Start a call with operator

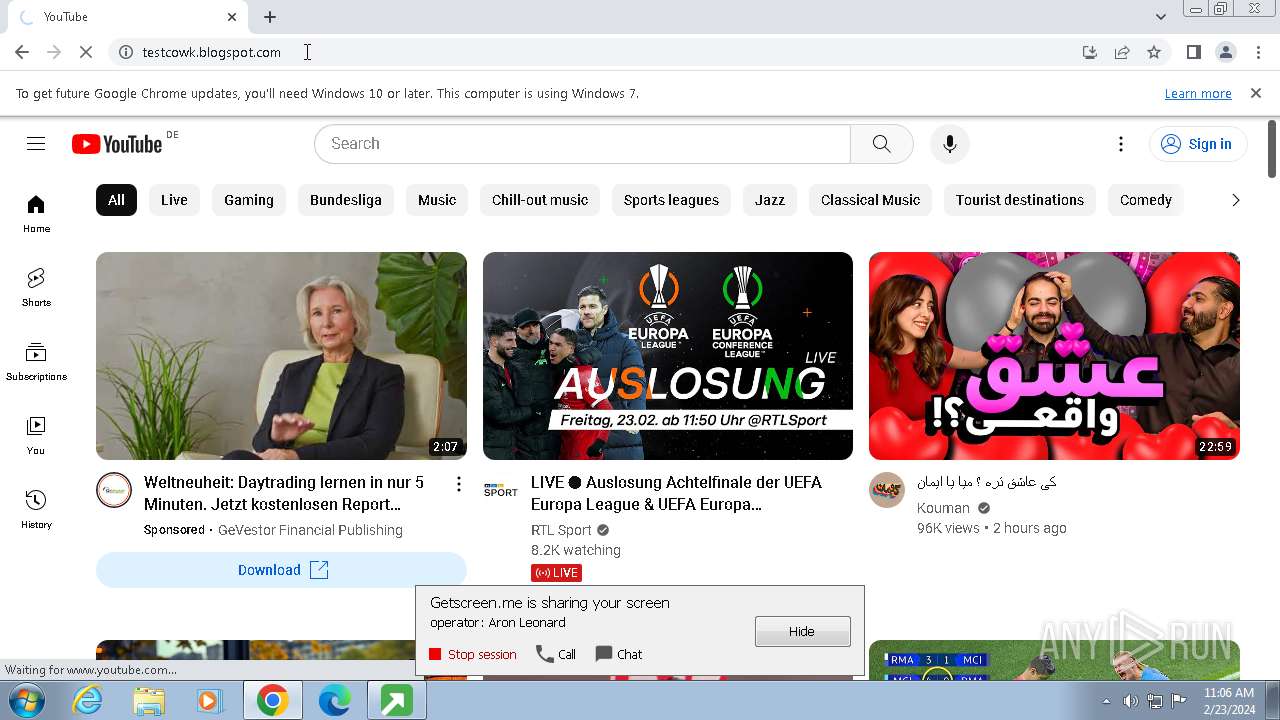click(x=556, y=654)
